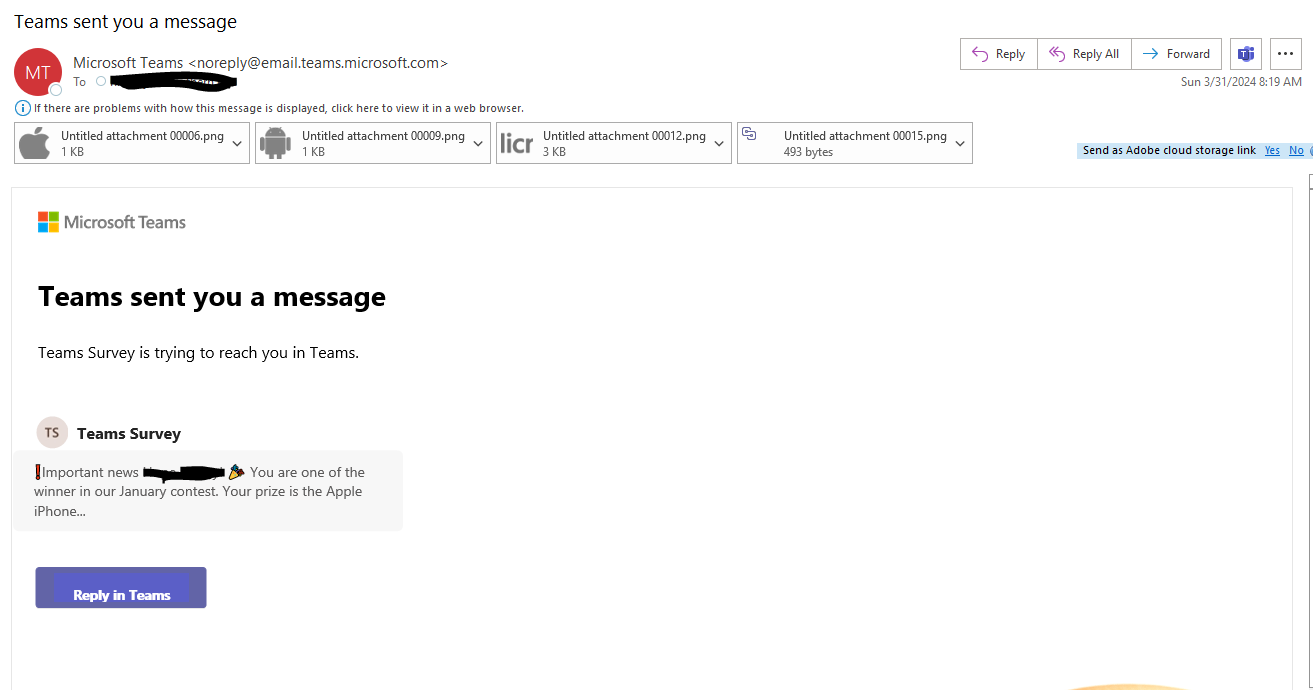Open dropdown arrow for Untitled attachment 00015.png
The width and height of the screenshot is (1313, 690).
point(960,143)
